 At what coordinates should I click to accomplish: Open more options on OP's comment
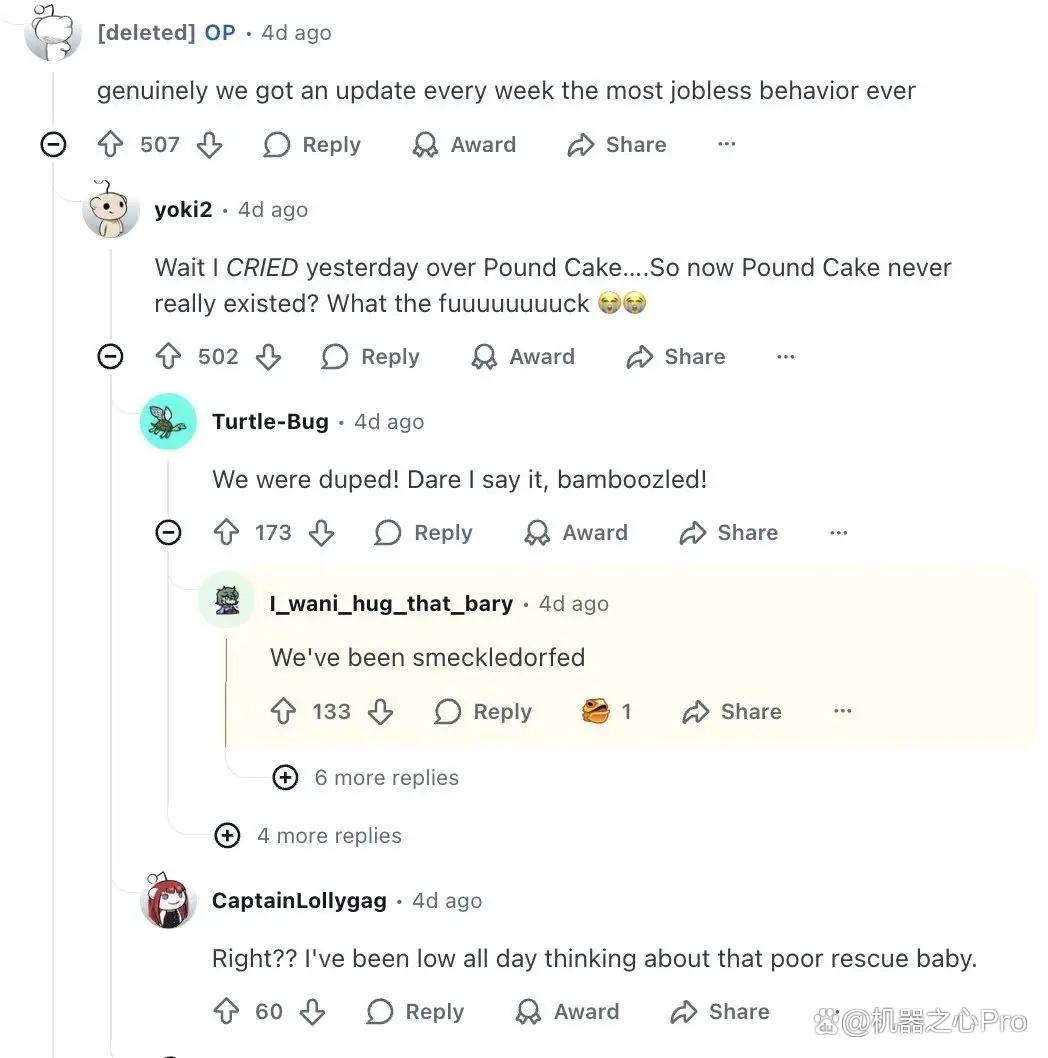coord(727,144)
